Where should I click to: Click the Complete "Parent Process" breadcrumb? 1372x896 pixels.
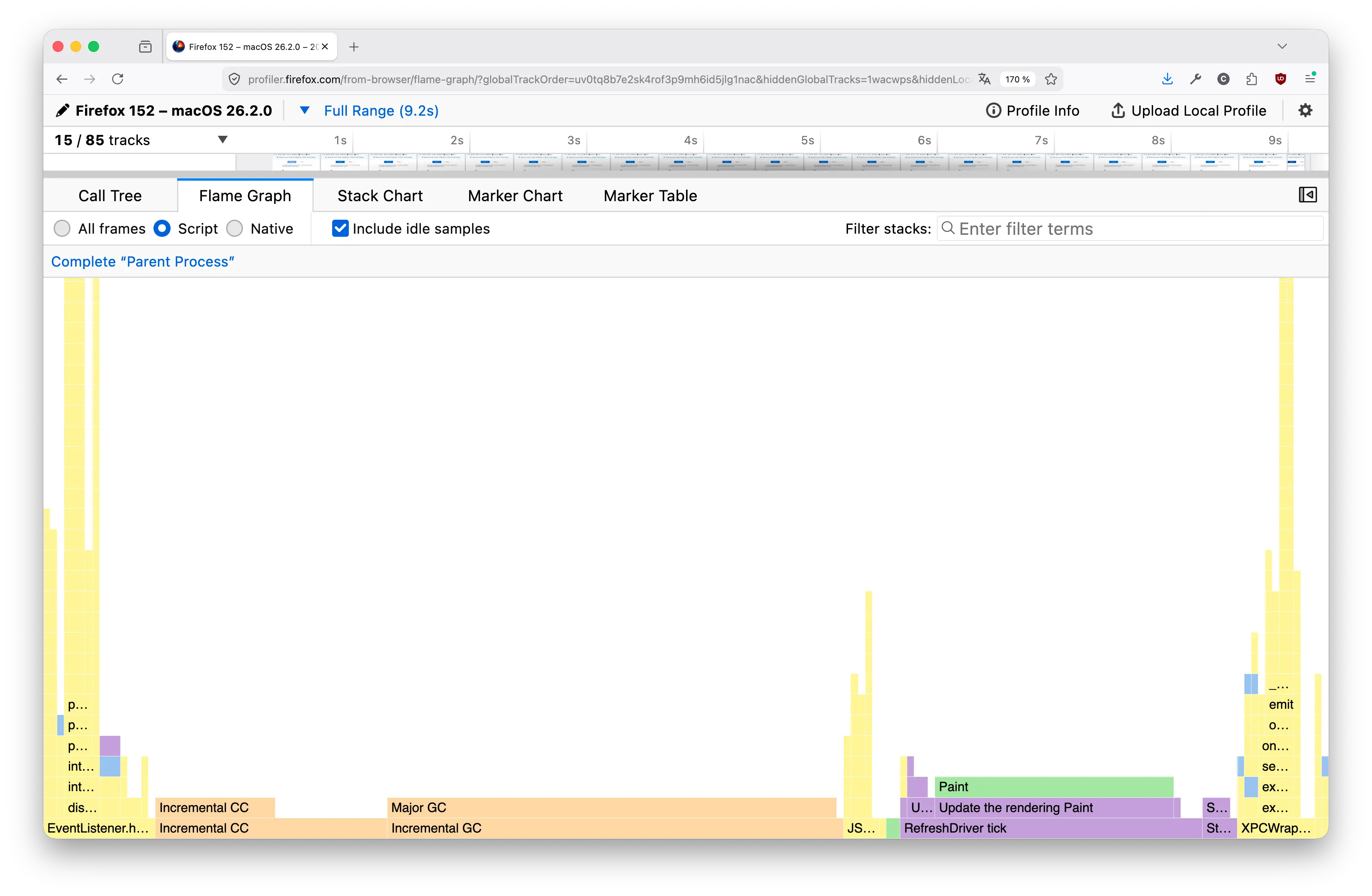tap(143, 261)
